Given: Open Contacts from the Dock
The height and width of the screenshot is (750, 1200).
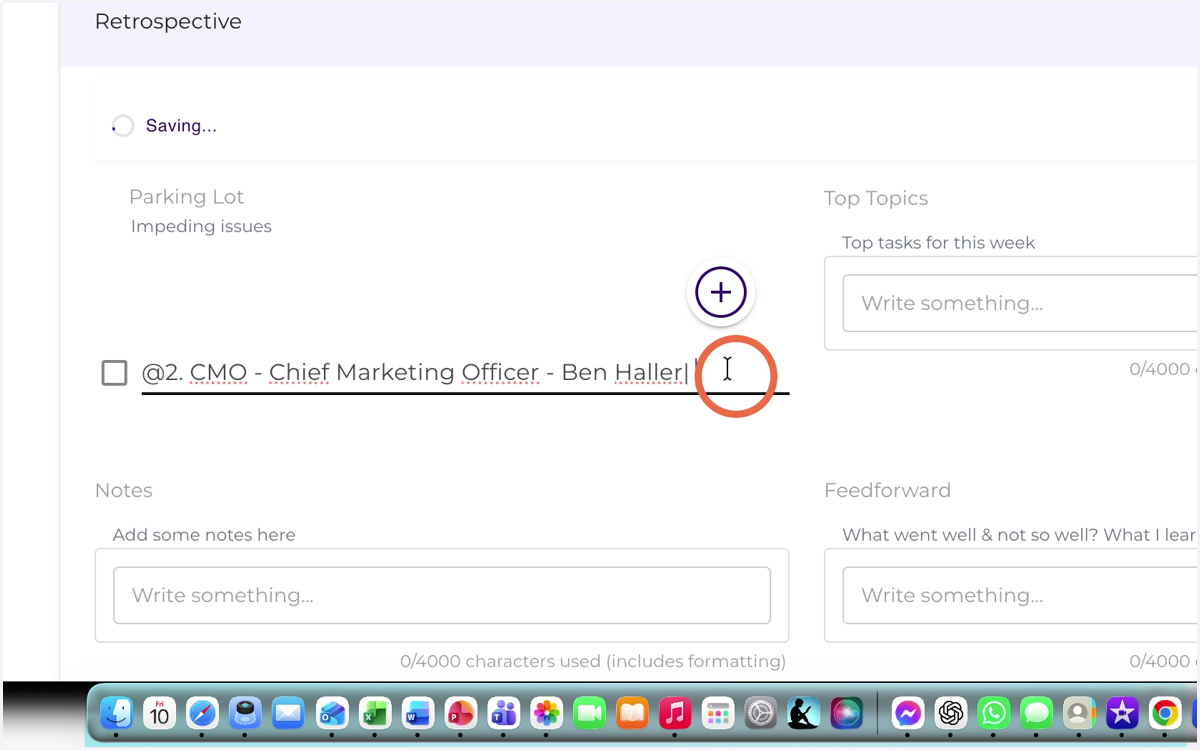Looking at the screenshot, I should pos(1079,712).
